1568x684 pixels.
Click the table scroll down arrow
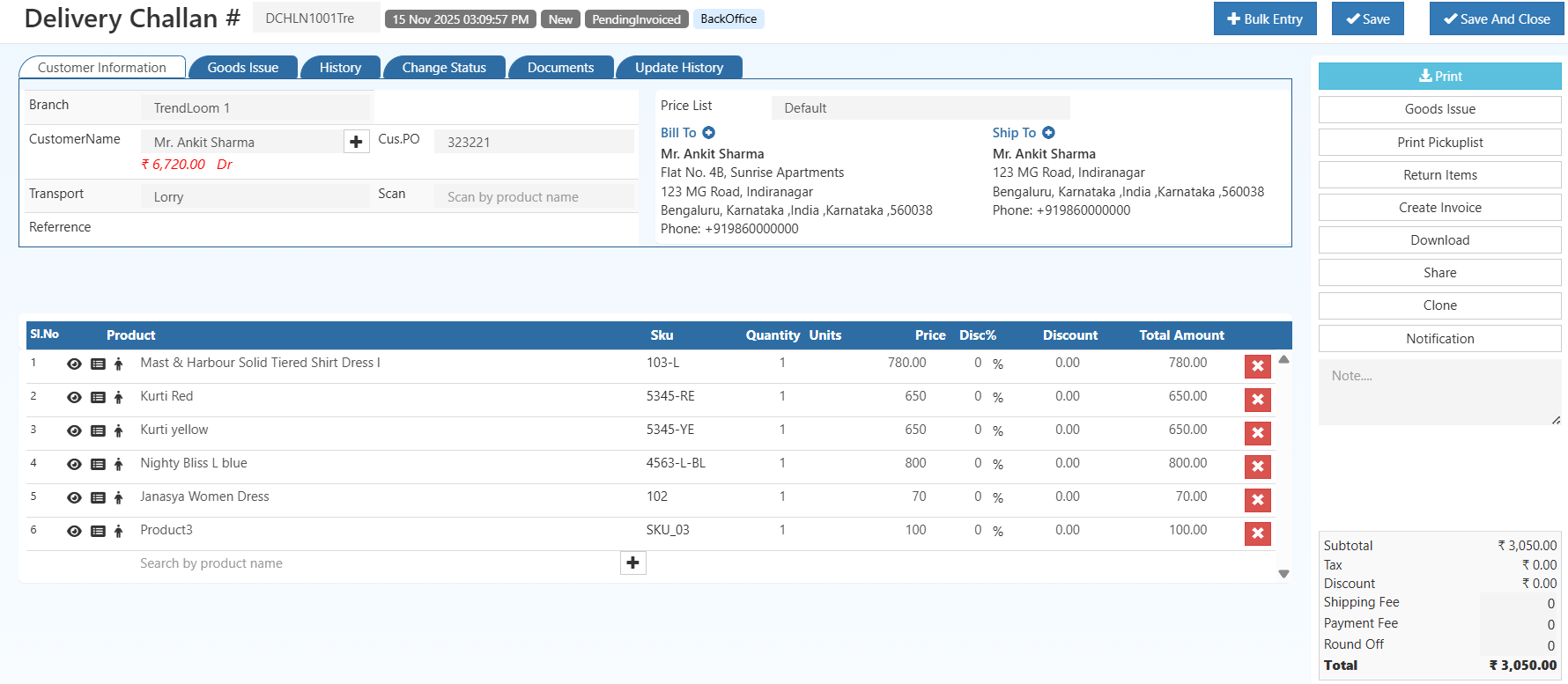(1283, 574)
